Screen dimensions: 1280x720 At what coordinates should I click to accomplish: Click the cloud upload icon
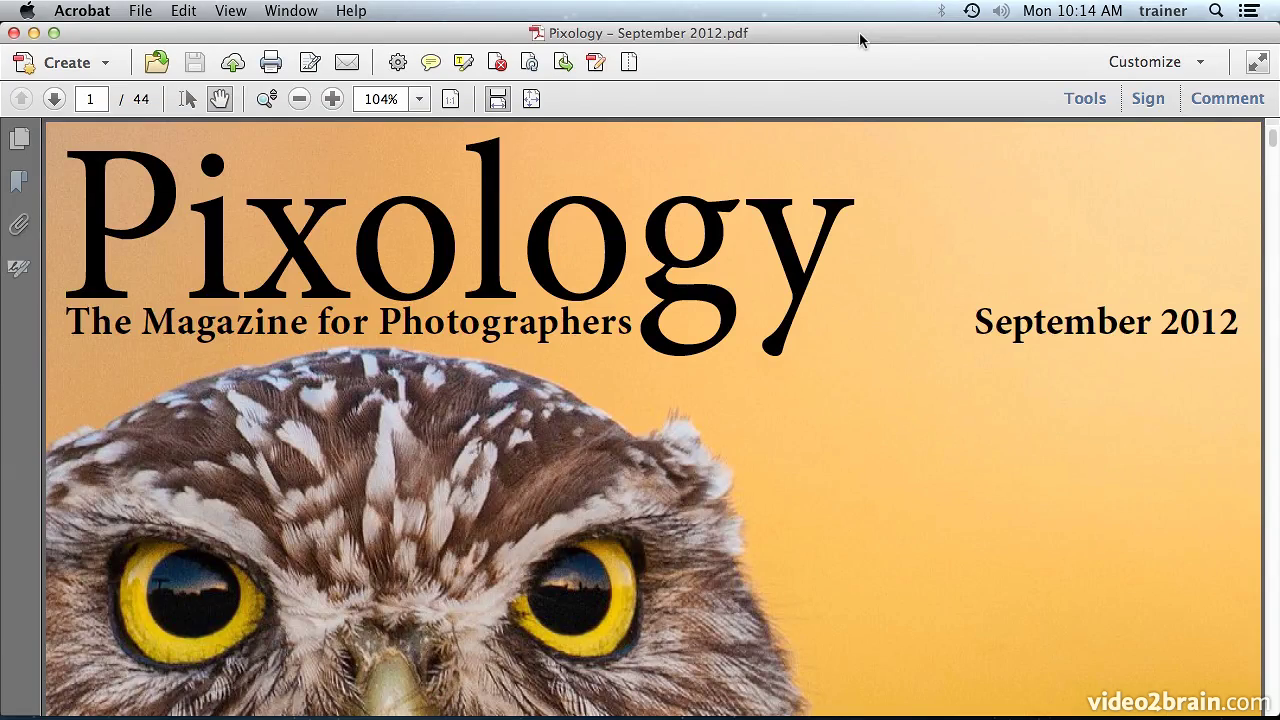click(233, 62)
